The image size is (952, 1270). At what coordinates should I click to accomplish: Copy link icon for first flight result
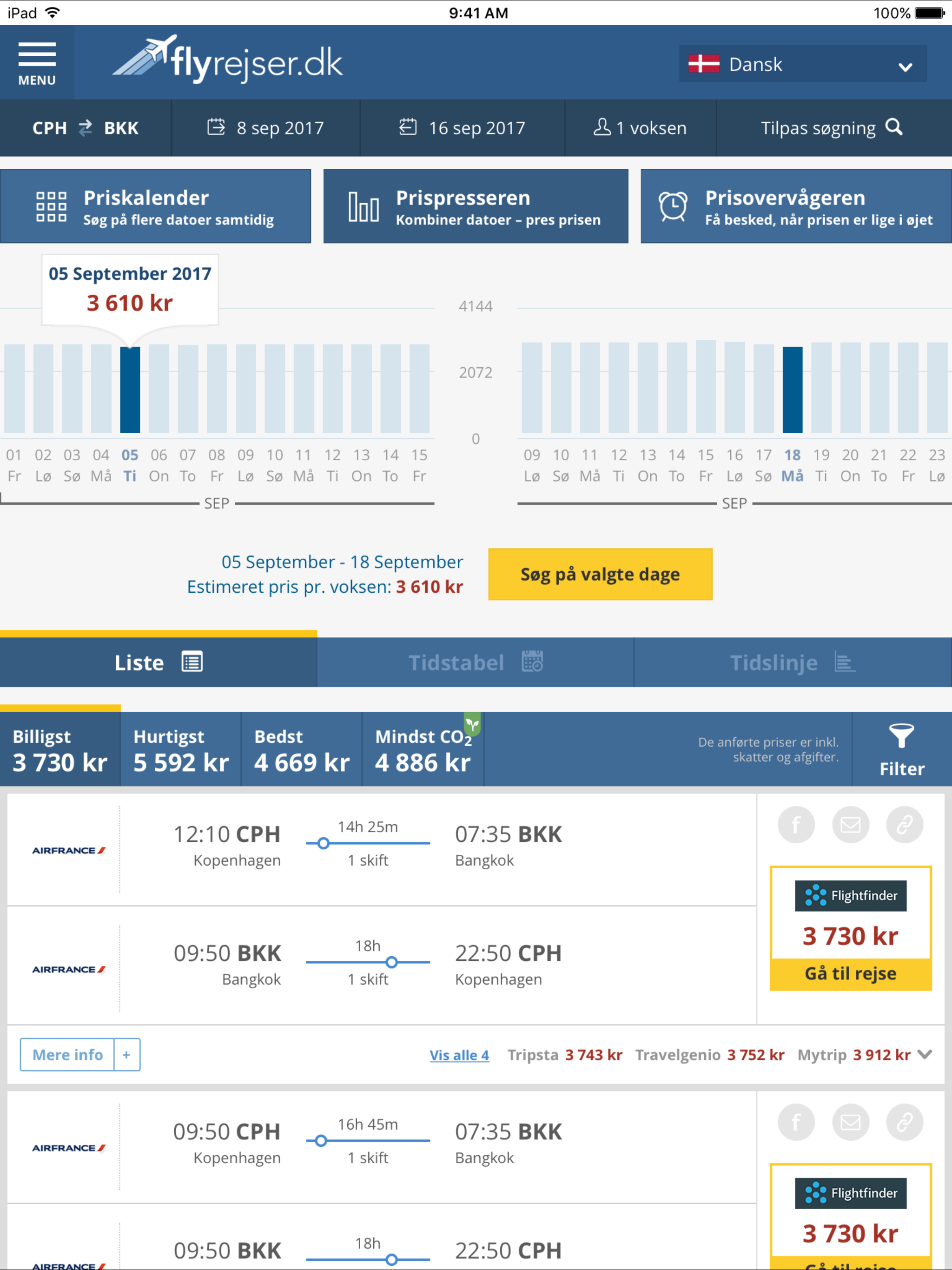(x=904, y=825)
